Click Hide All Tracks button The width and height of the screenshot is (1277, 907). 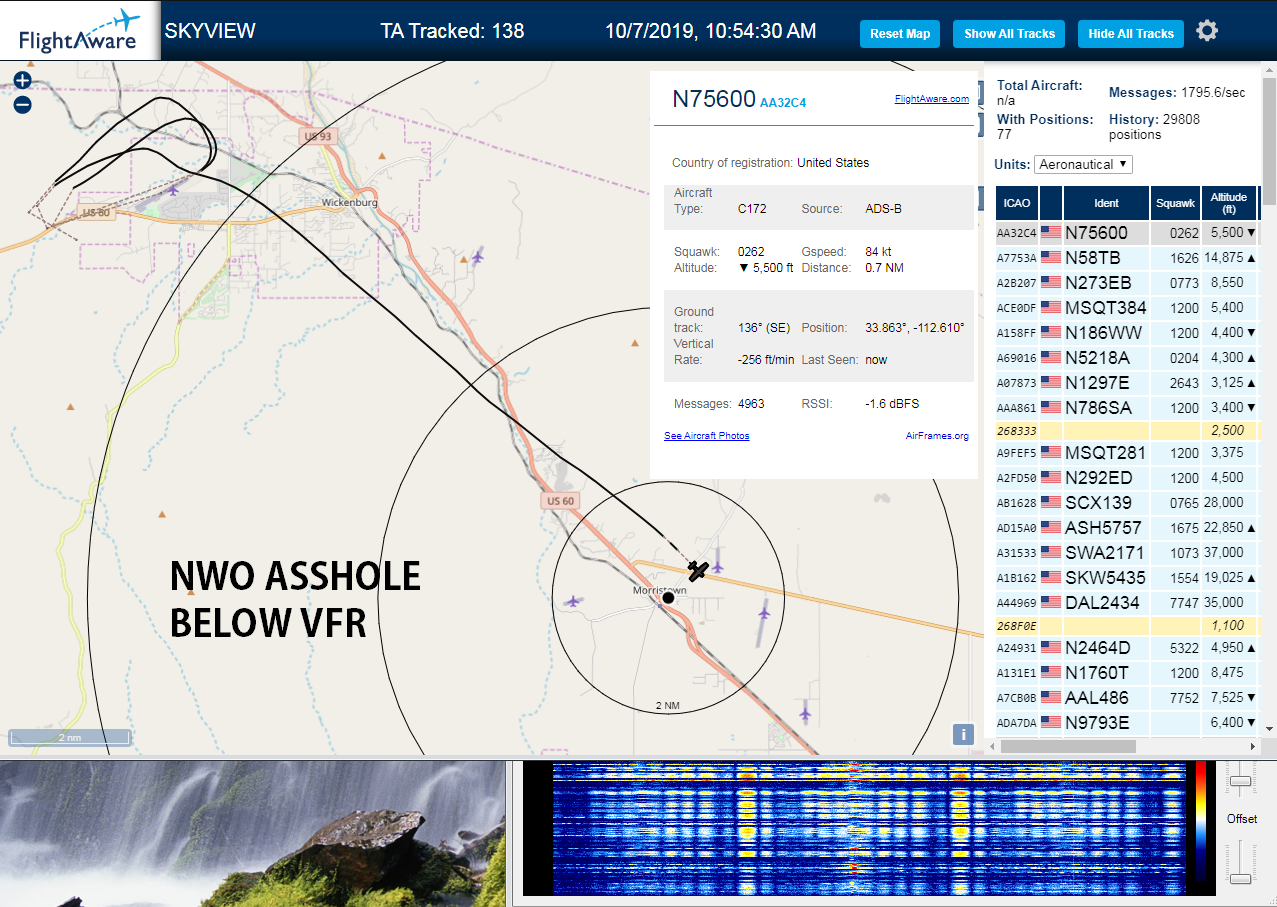(1131, 34)
